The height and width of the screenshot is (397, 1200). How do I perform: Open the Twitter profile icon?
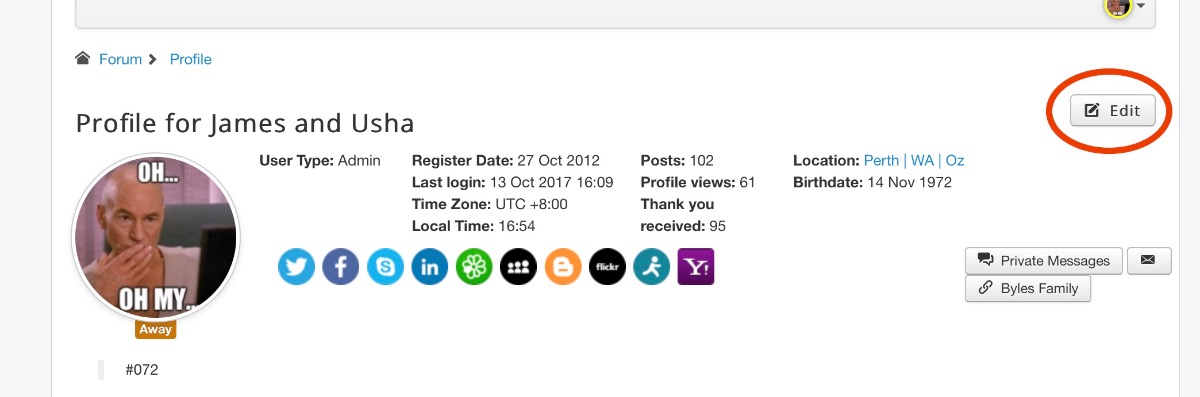pos(296,267)
